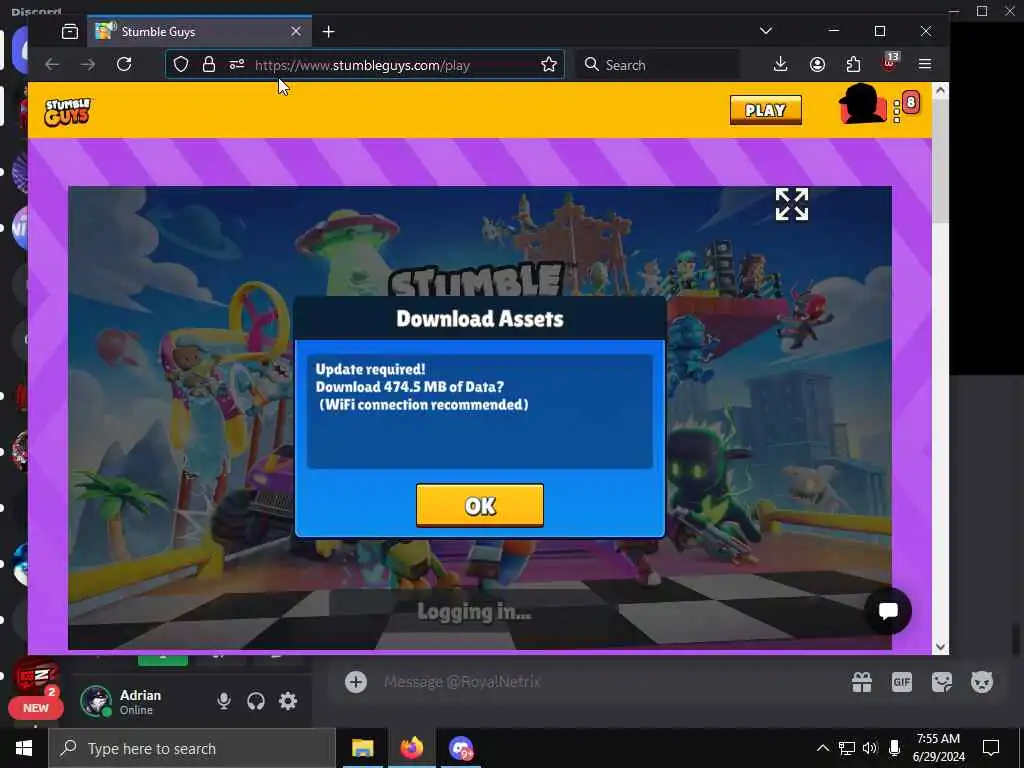
Task: Click the Type here to search box
Action: coord(192,748)
